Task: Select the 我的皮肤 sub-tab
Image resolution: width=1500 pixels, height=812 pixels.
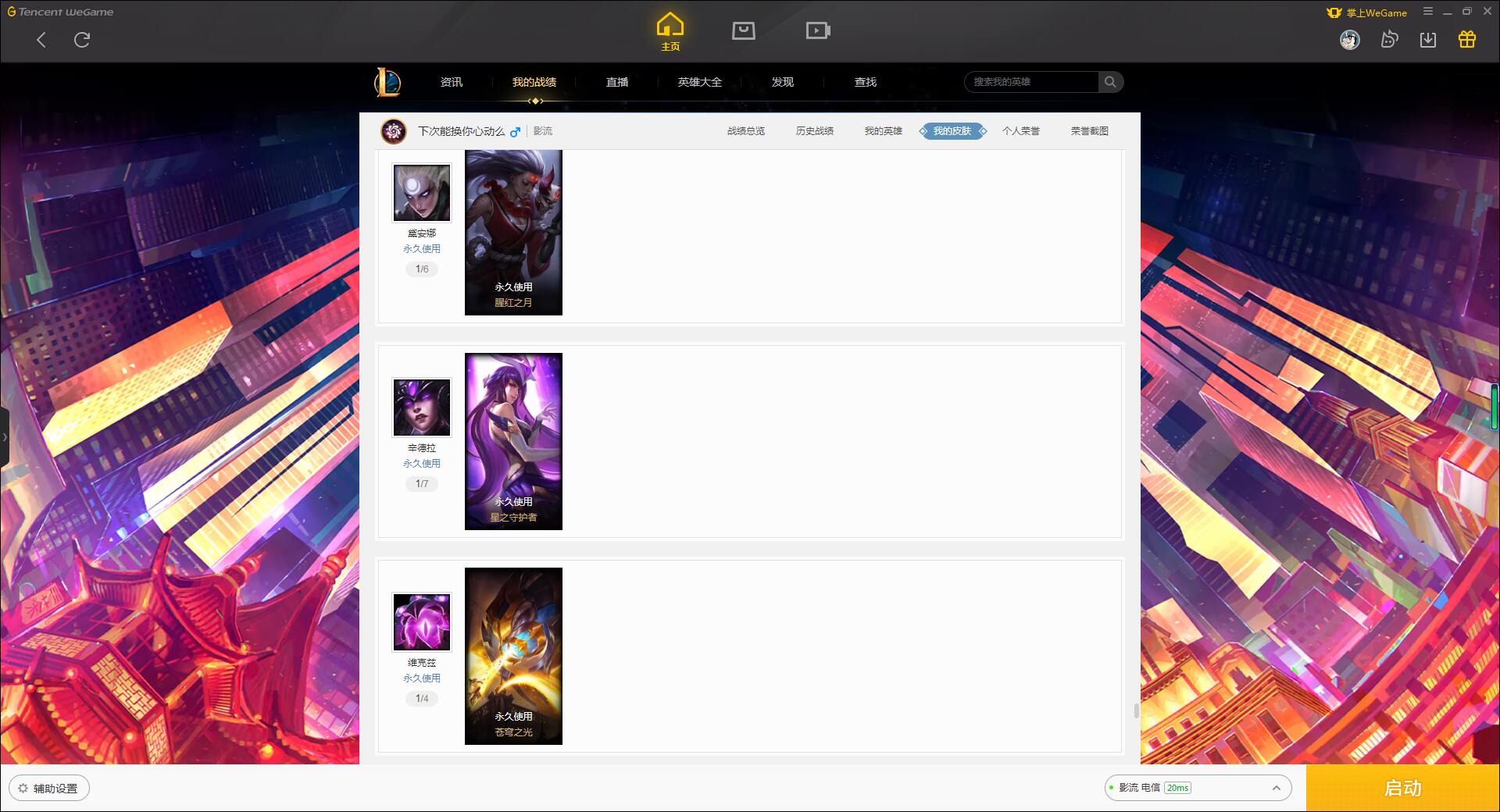Action: pyautogui.click(x=952, y=131)
